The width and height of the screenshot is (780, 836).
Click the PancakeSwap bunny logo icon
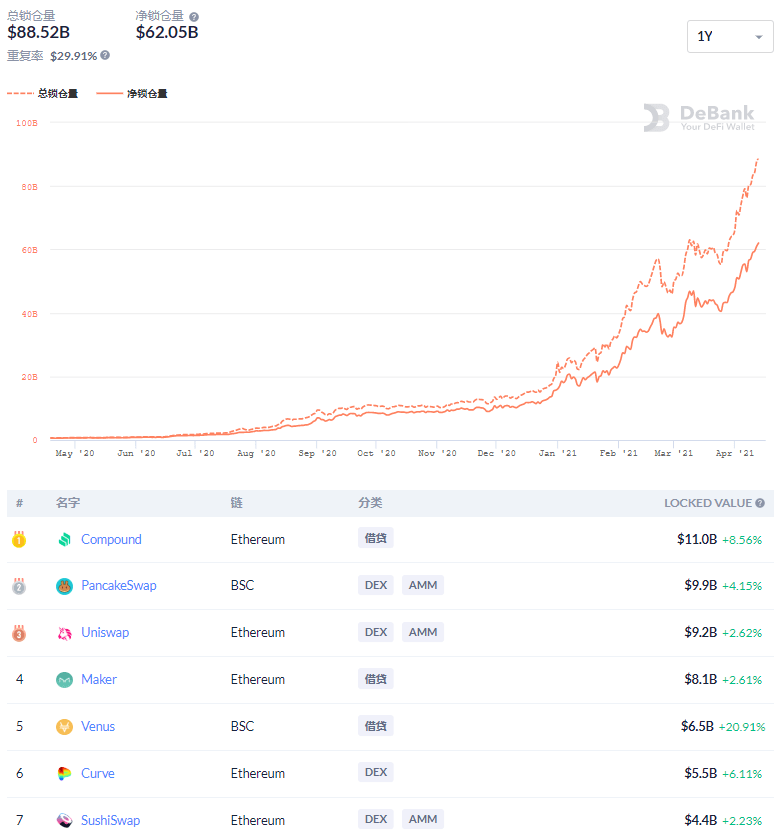click(65, 586)
